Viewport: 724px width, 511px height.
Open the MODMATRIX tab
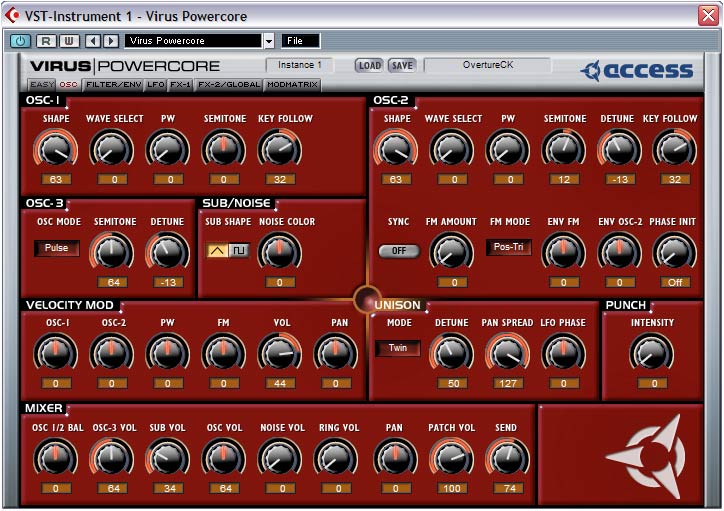(x=293, y=85)
